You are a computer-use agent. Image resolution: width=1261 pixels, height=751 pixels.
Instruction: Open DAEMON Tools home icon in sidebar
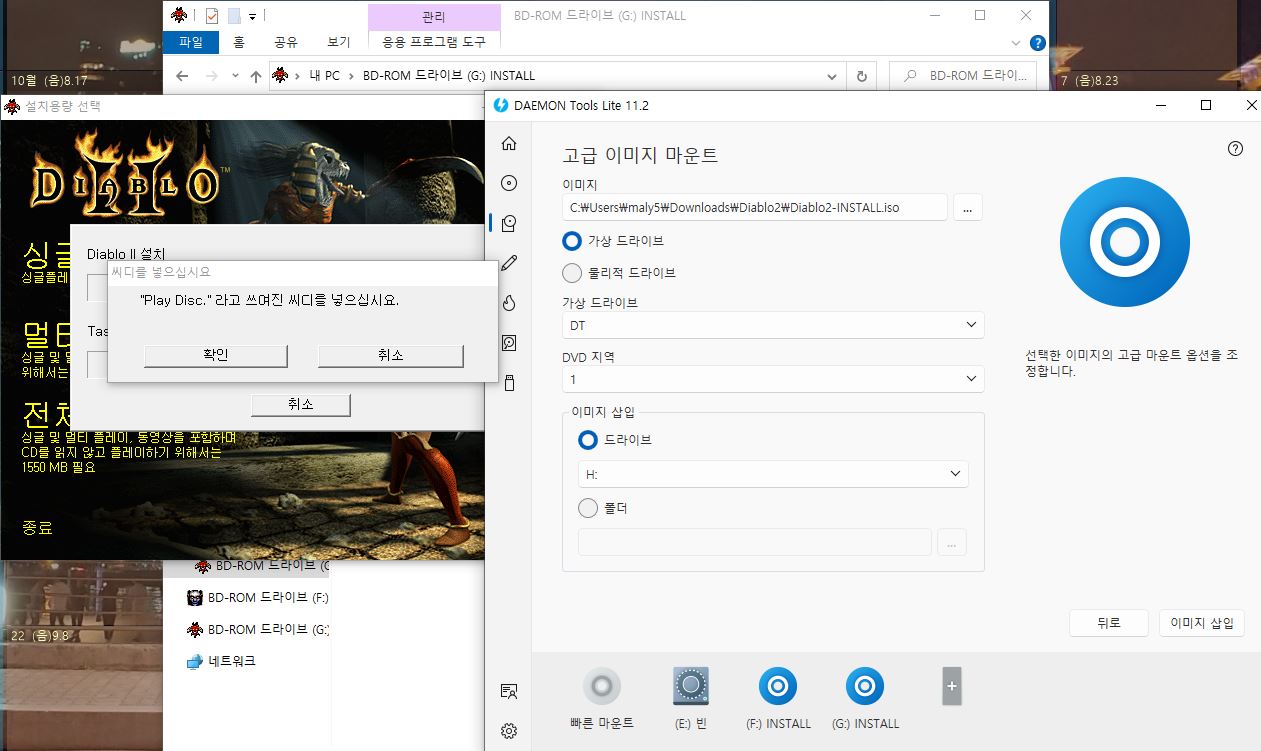[x=509, y=144]
